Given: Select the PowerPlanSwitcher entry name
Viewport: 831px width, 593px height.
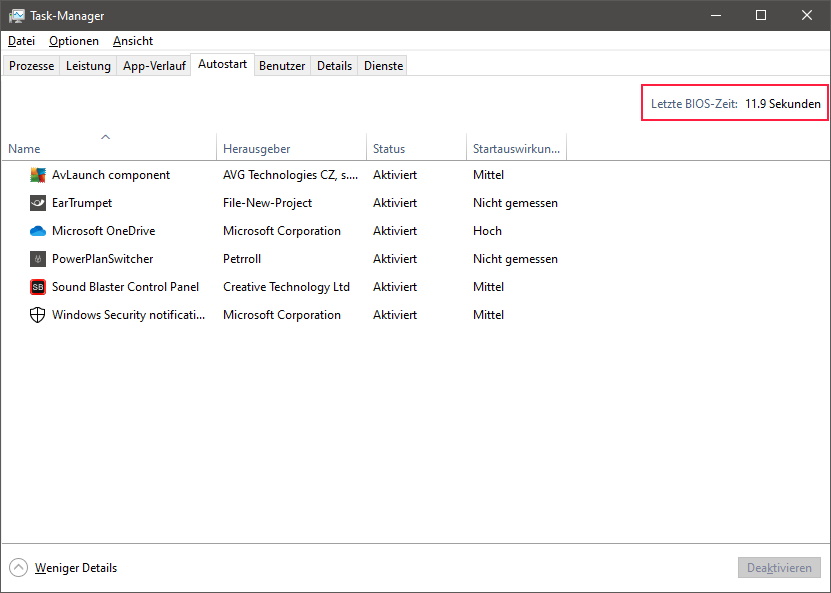Looking at the screenshot, I should 102,259.
